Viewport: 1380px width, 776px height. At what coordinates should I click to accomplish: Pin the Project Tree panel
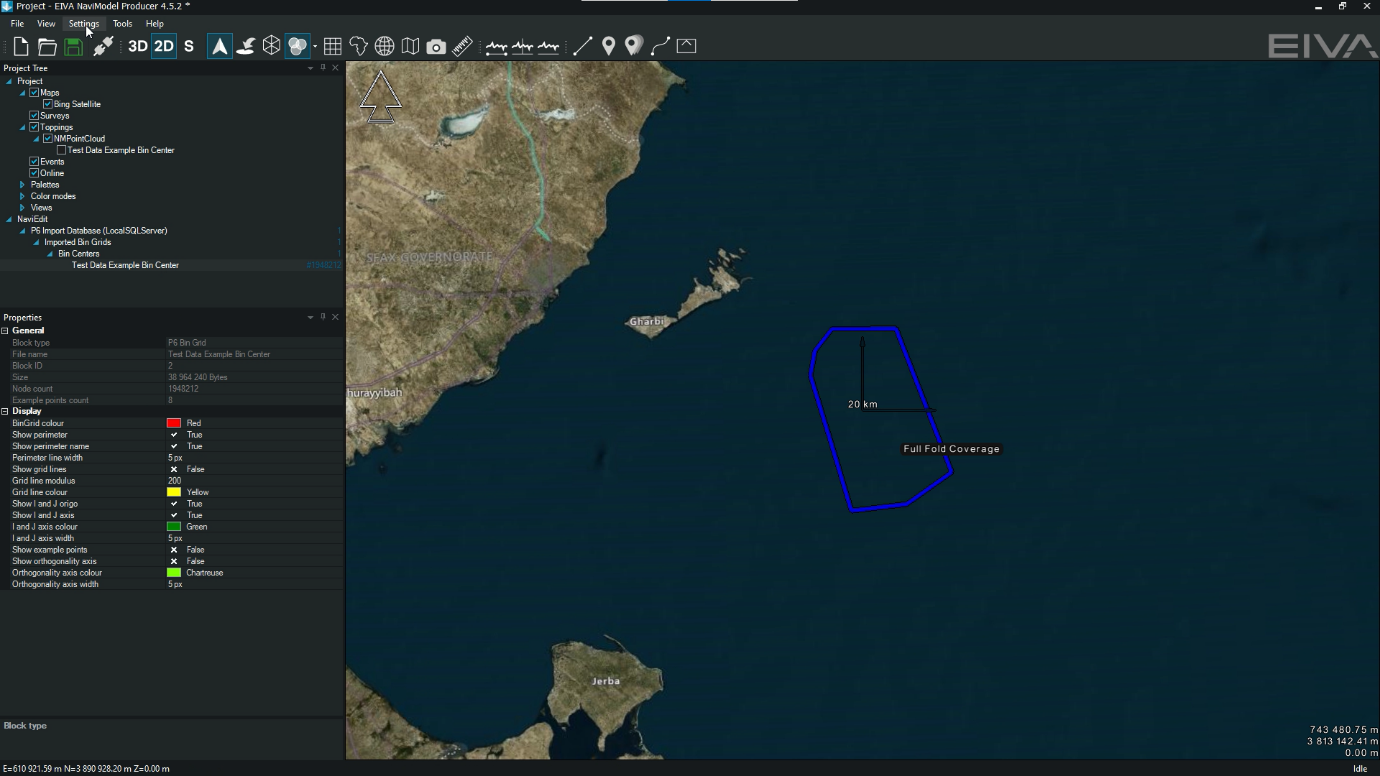[321, 69]
